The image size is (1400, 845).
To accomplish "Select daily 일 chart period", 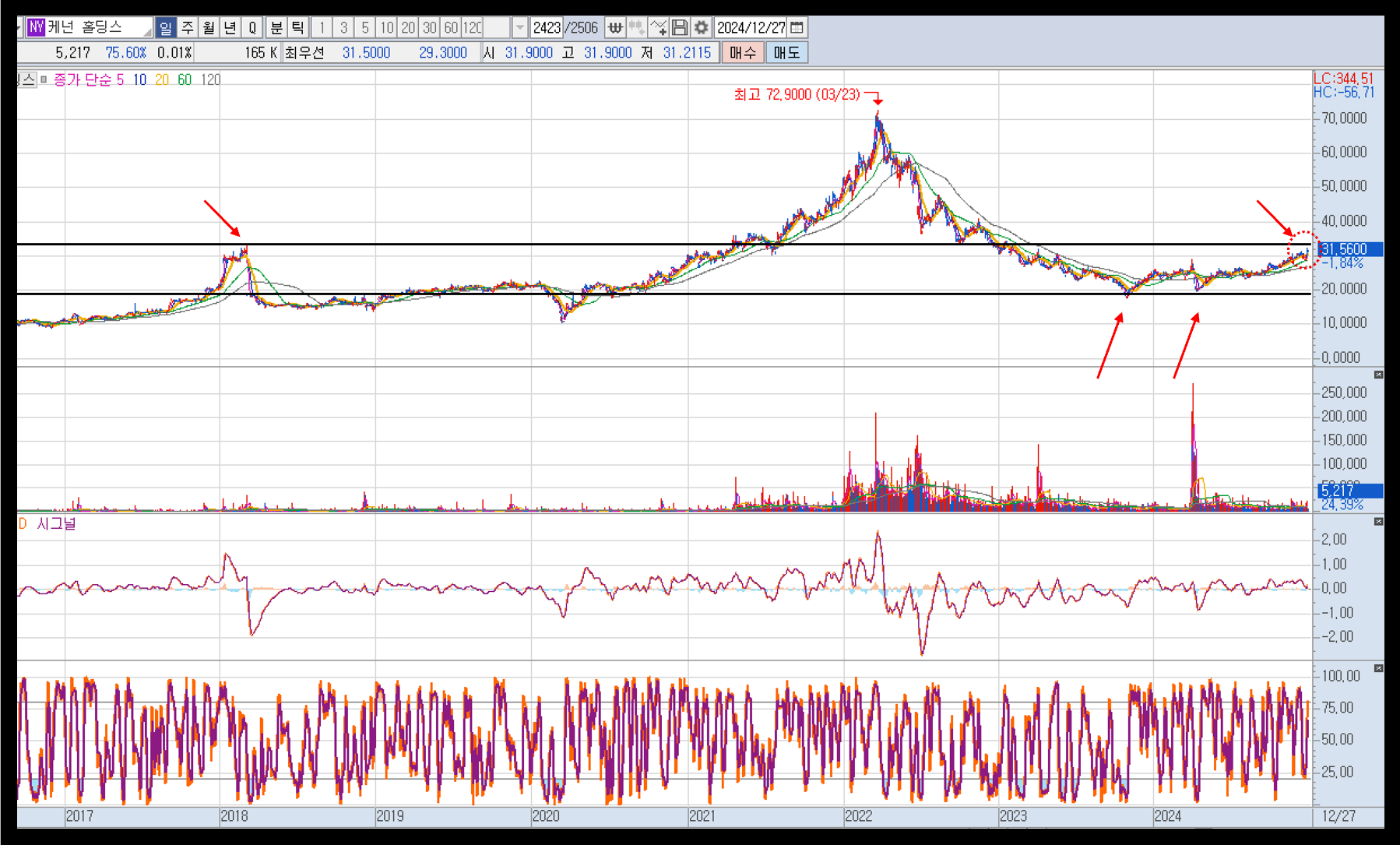I will point(165,28).
